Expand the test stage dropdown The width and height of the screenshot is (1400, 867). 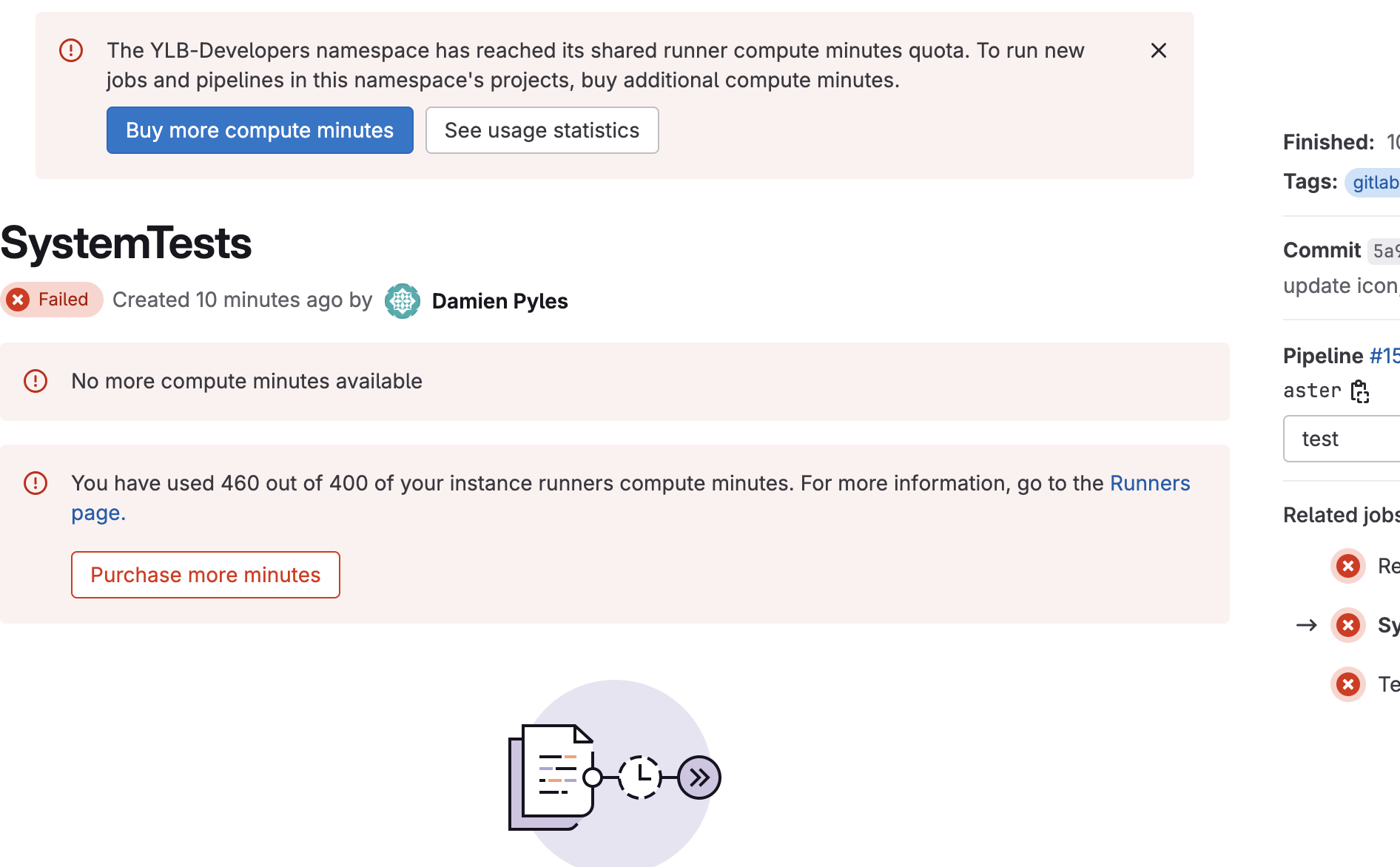click(1341, 439)
